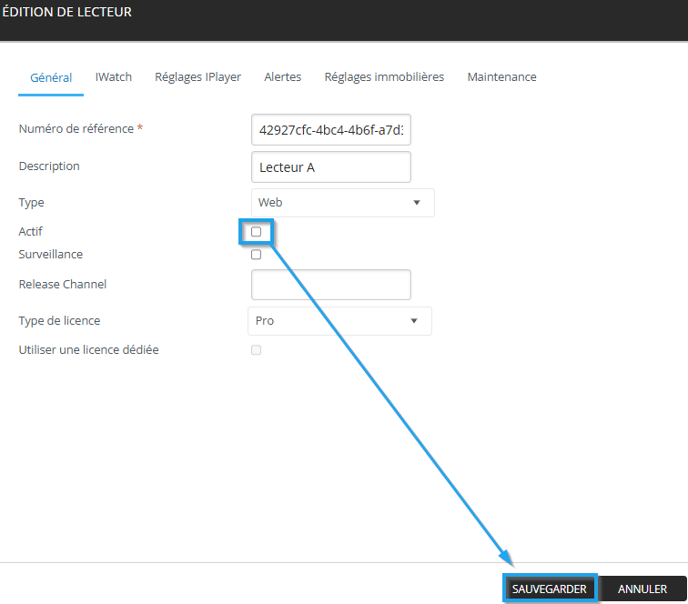Click the Utiliser une licence dédiée label
Image resolution: width=688 pixels, height=604 pixels.
[89, 350]
